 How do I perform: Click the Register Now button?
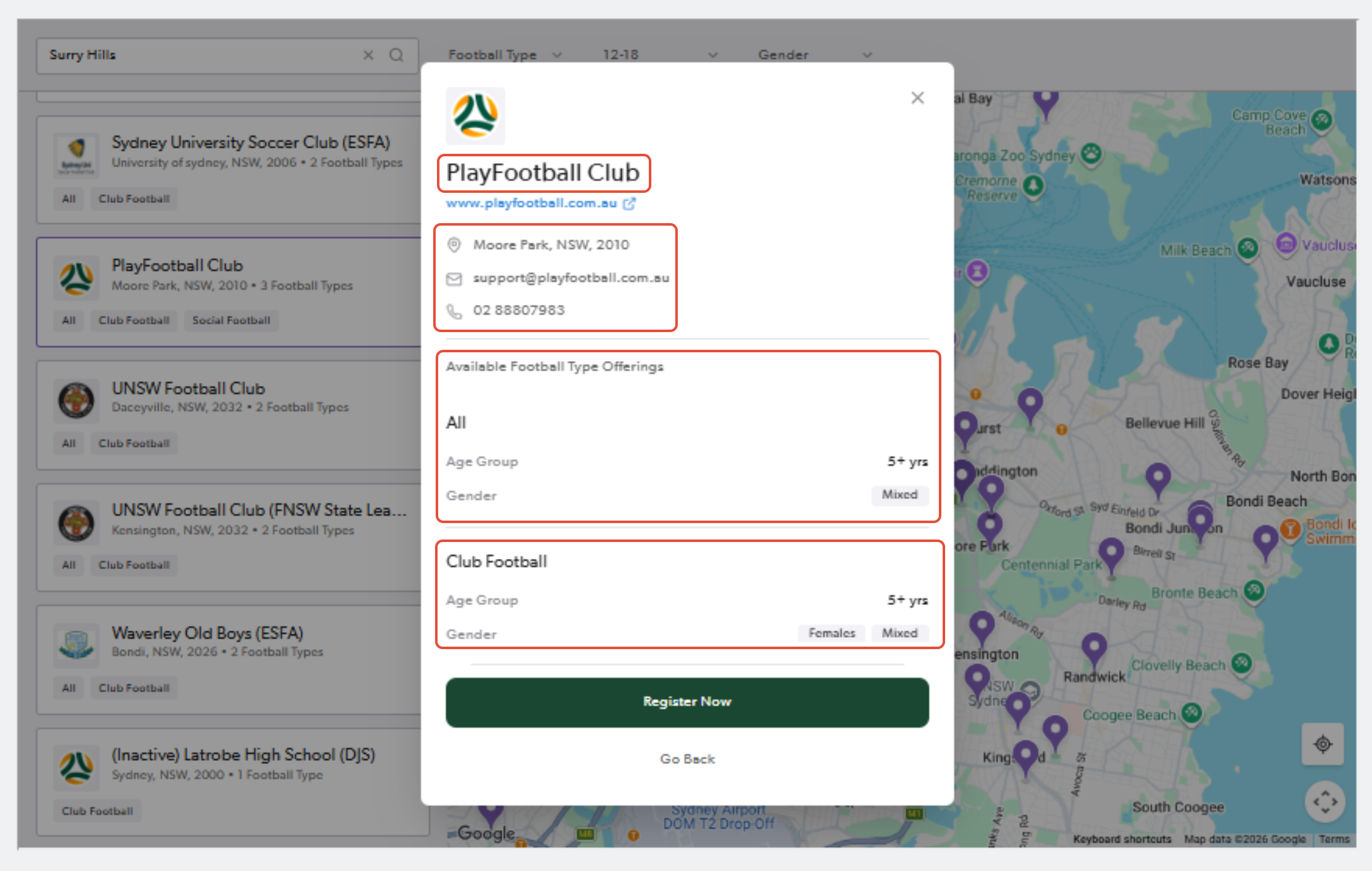coord(687,702)
